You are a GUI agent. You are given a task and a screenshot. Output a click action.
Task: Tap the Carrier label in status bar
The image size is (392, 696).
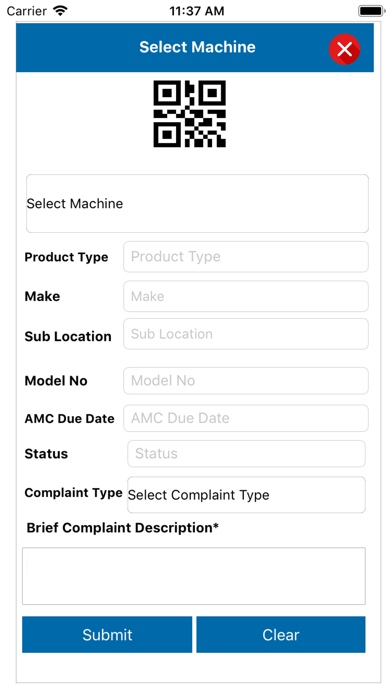(x=28, y=11)
